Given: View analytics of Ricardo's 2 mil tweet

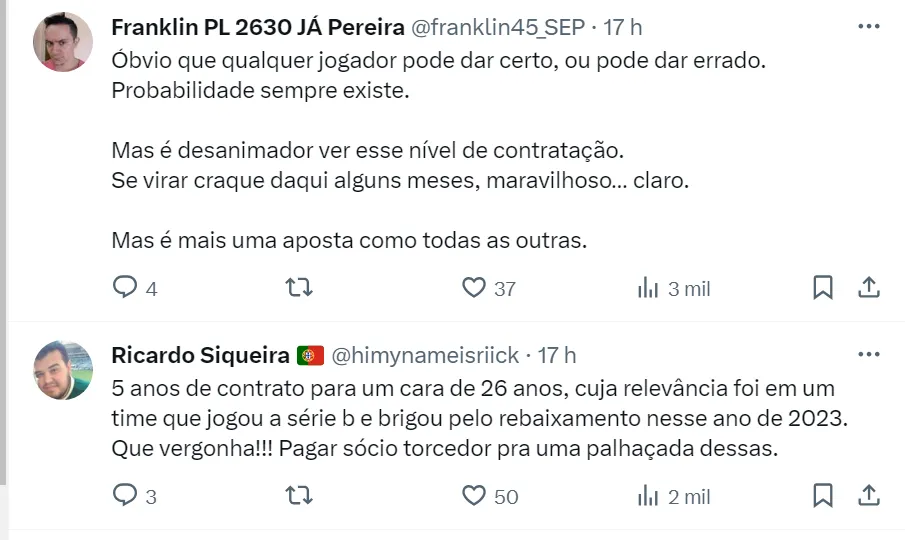Looking at the screenshot, I should pyautogui.click(x=649, y=495).
